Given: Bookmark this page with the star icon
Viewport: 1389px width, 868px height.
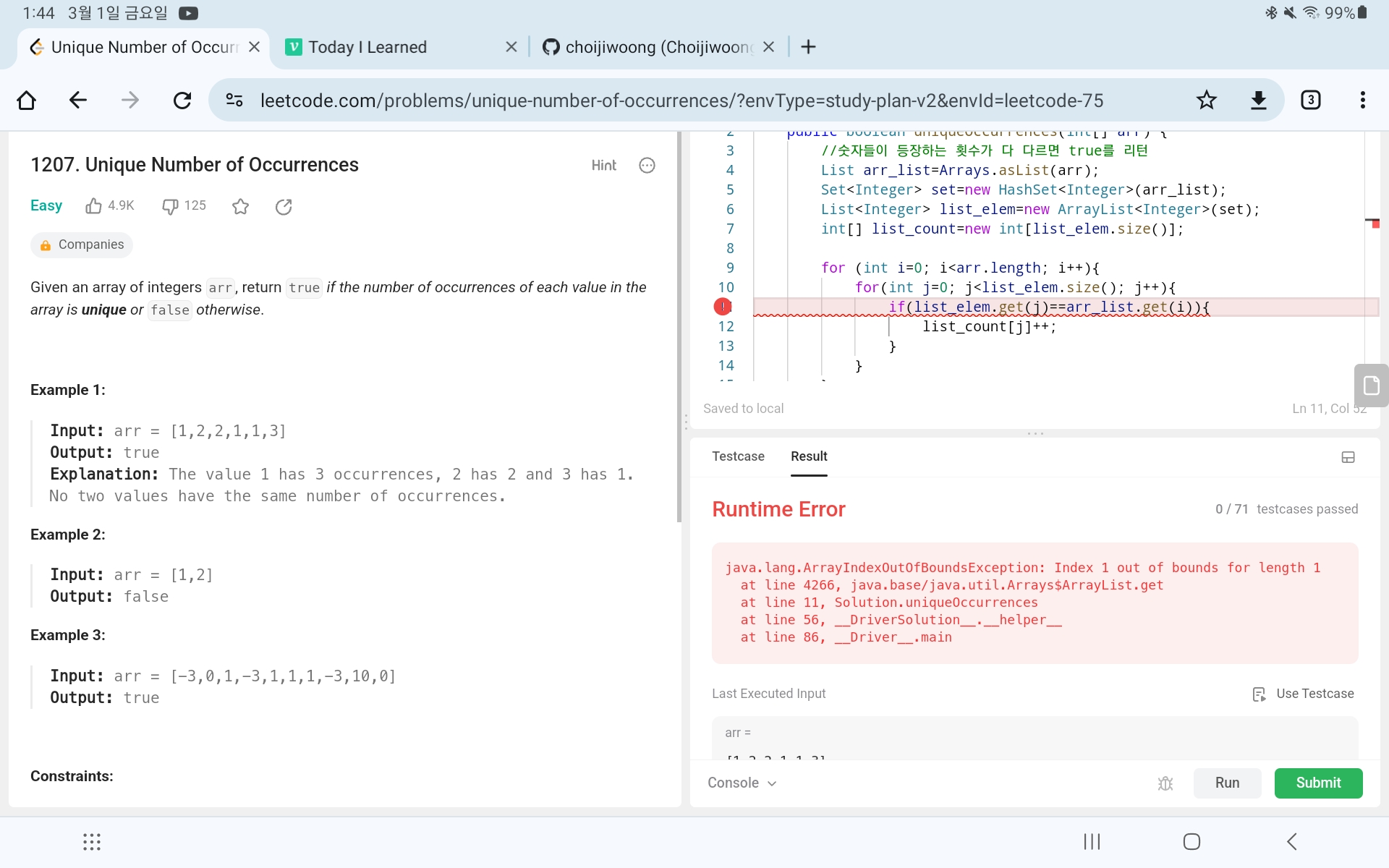Looking at the screenshot, I should click(x=1206, y=100).
